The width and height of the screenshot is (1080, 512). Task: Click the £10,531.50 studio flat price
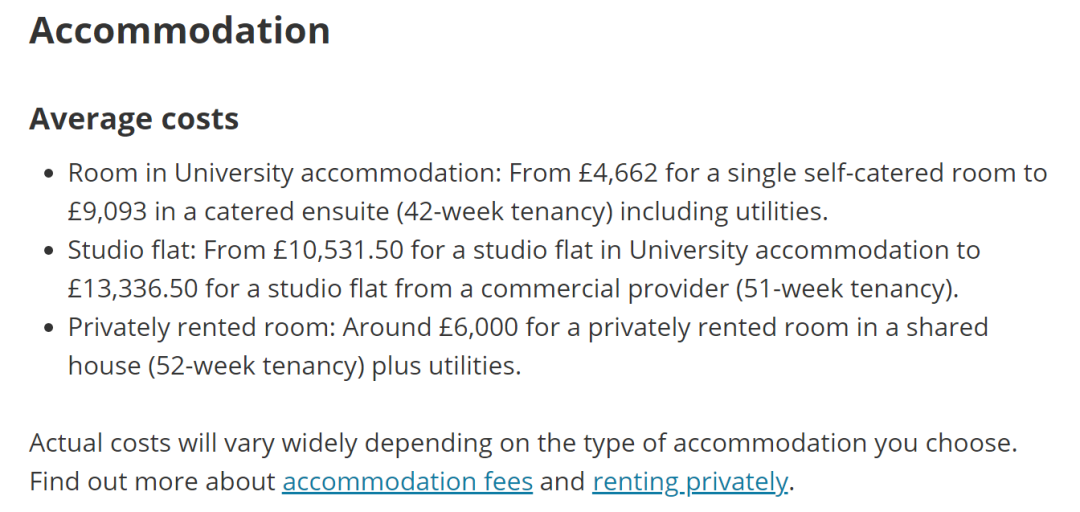coord(338,250)
